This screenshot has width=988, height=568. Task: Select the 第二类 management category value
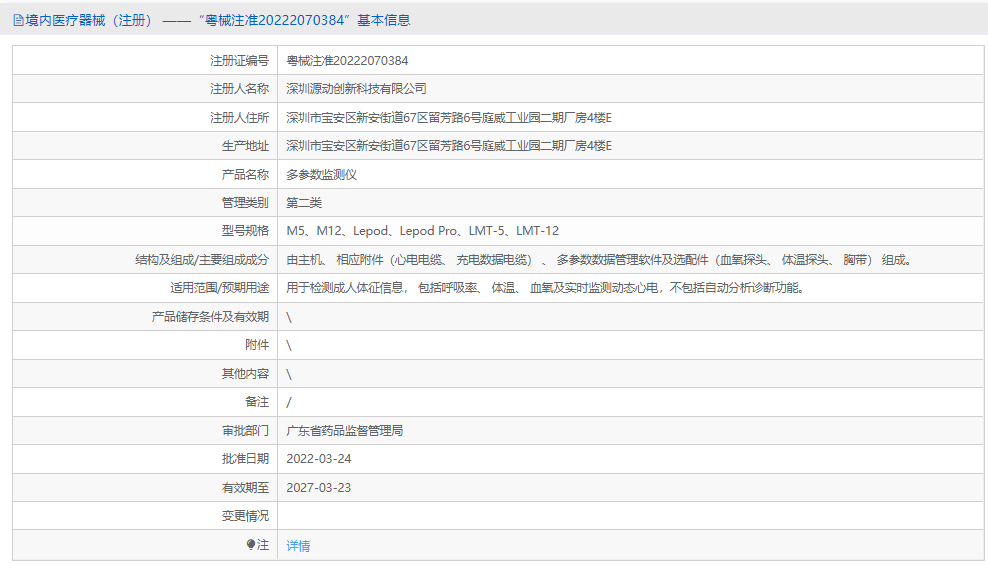(x=304, y=202)
